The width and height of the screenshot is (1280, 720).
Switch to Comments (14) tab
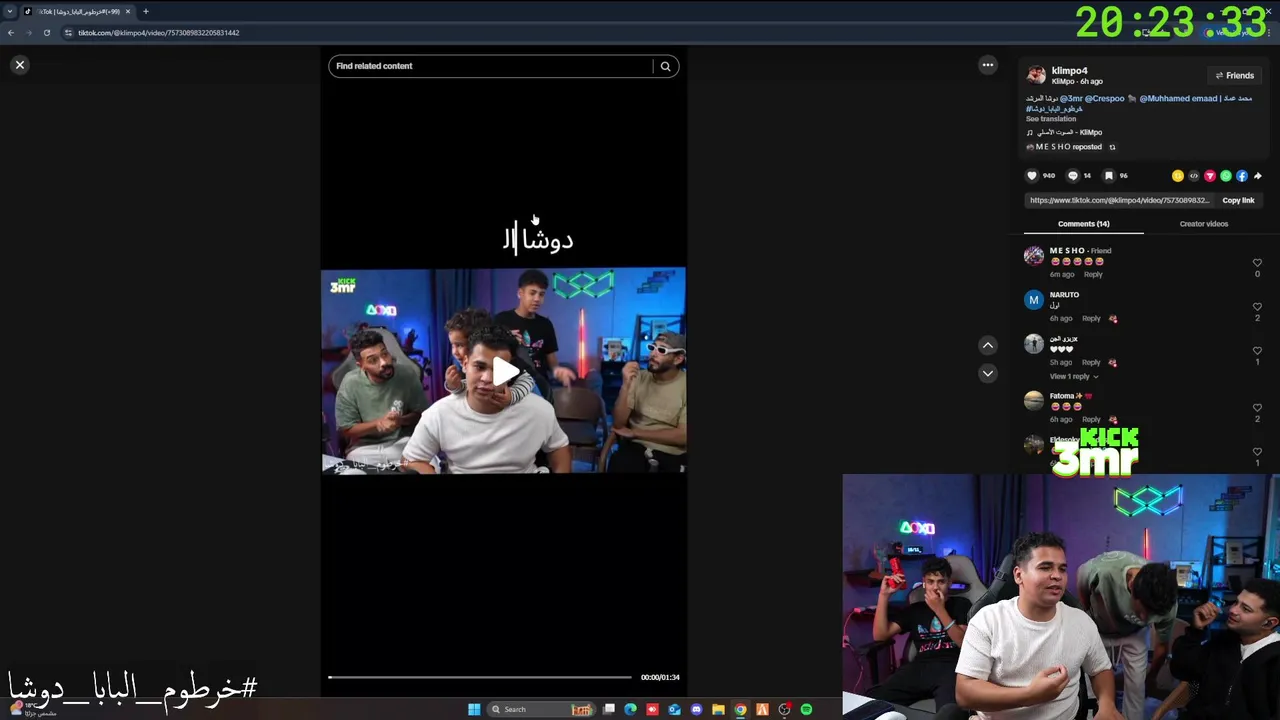(x=1083, y=224)
